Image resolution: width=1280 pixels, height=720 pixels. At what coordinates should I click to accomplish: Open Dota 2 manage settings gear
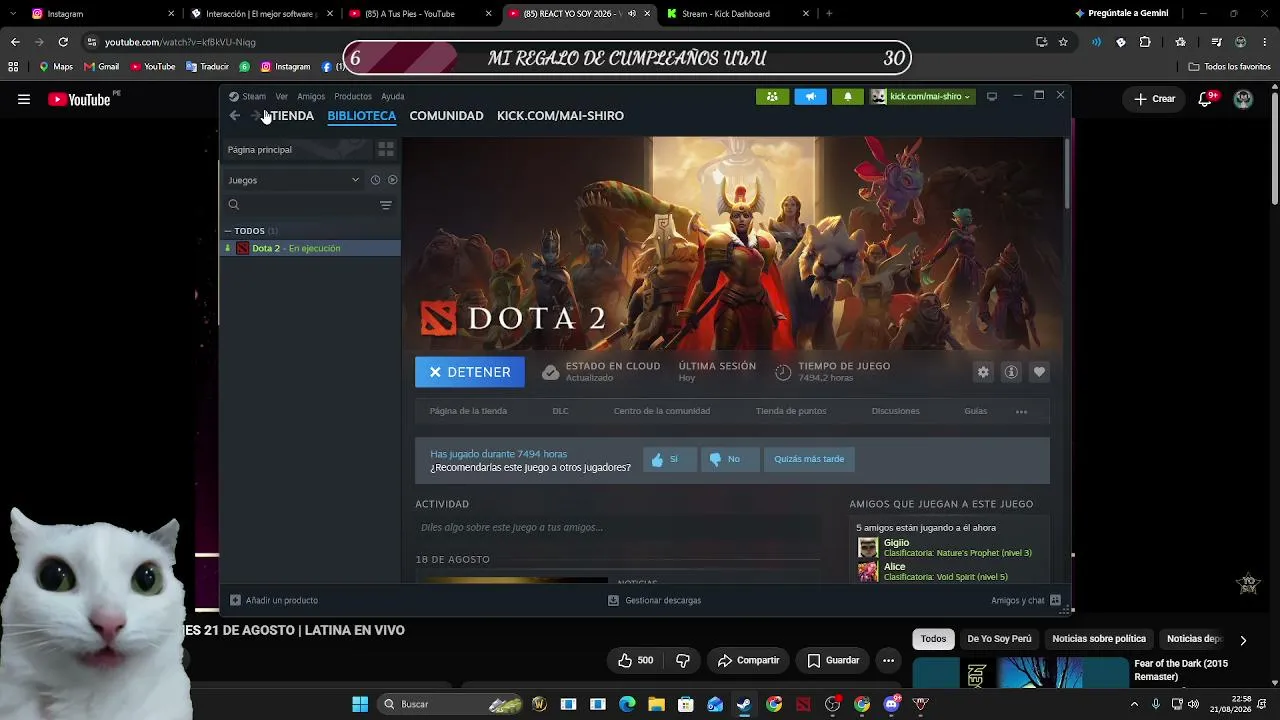(983, 372)
